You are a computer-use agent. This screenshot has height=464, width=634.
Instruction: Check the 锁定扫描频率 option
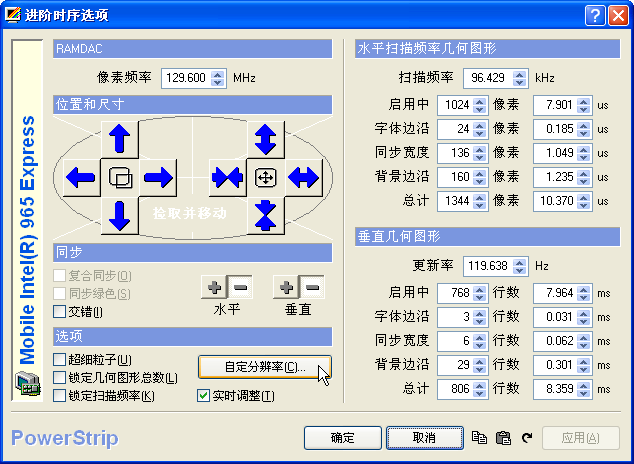point(60,395)
